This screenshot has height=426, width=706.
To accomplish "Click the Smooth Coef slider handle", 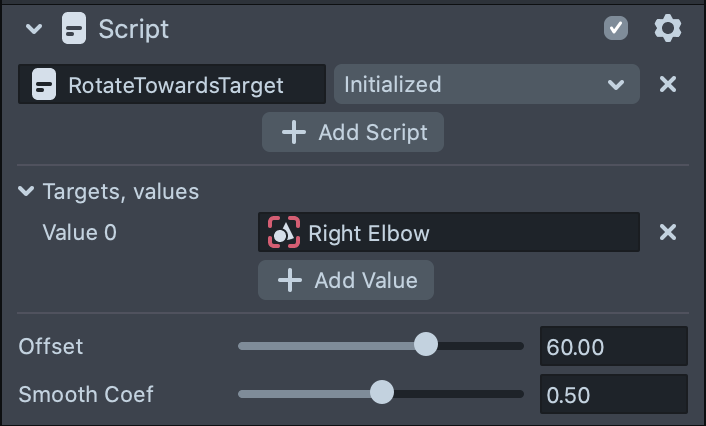I will 382,393.
